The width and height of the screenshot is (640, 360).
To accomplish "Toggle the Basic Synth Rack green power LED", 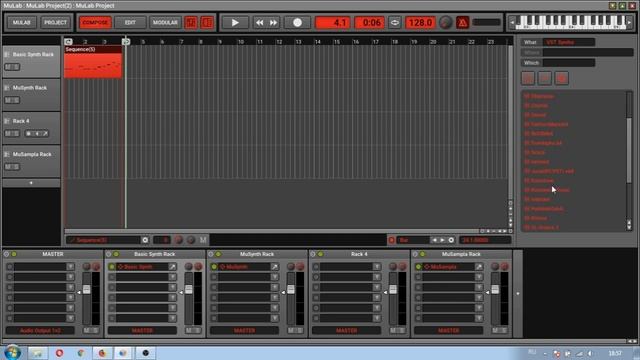I will click(116, 254).
